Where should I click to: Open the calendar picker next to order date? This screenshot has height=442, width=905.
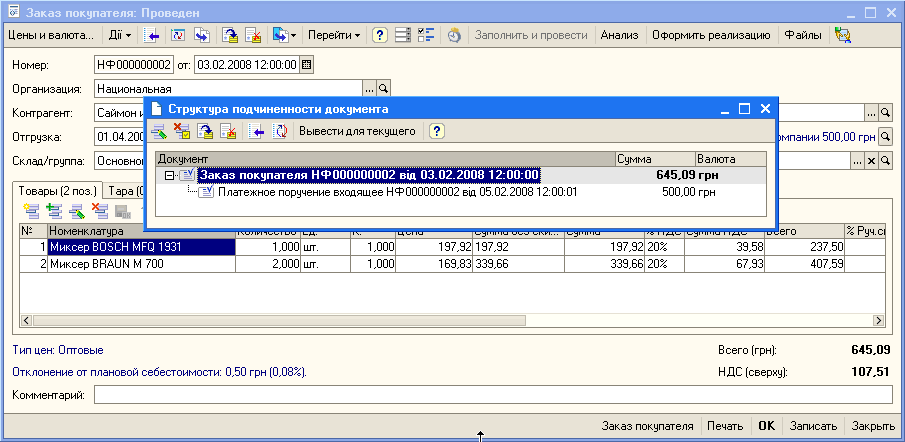[306, 64]
